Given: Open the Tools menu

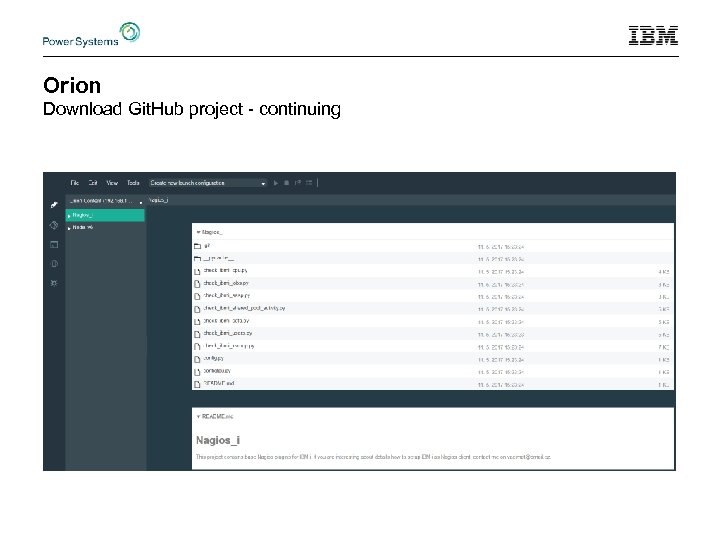Looking at the screenshot, I should [x=133, y=183].
